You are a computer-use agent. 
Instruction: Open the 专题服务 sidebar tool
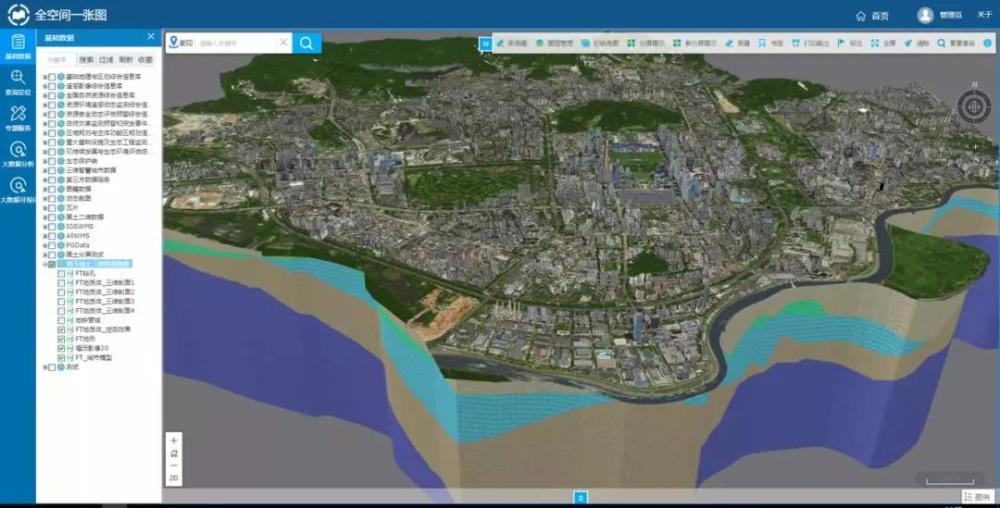(18, 119)
